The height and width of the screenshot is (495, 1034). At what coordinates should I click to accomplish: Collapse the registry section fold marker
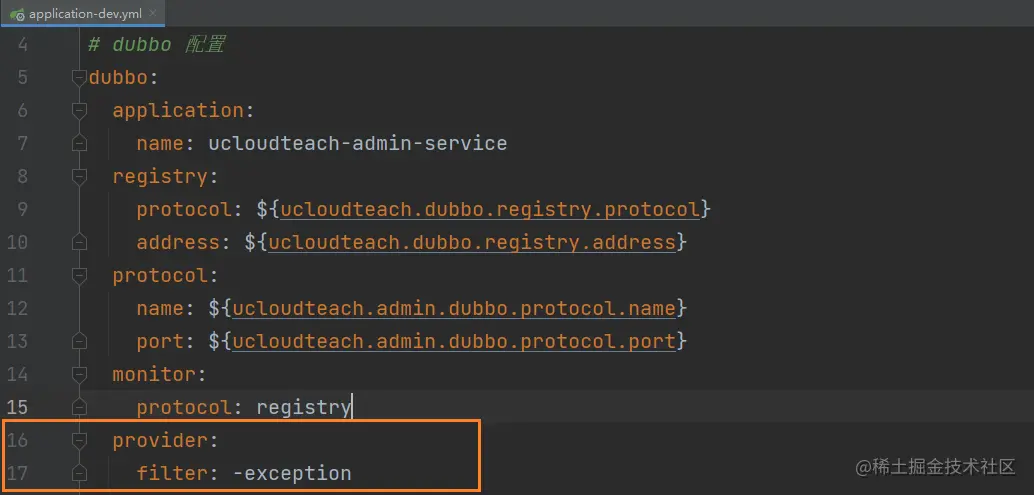[80, 176]
